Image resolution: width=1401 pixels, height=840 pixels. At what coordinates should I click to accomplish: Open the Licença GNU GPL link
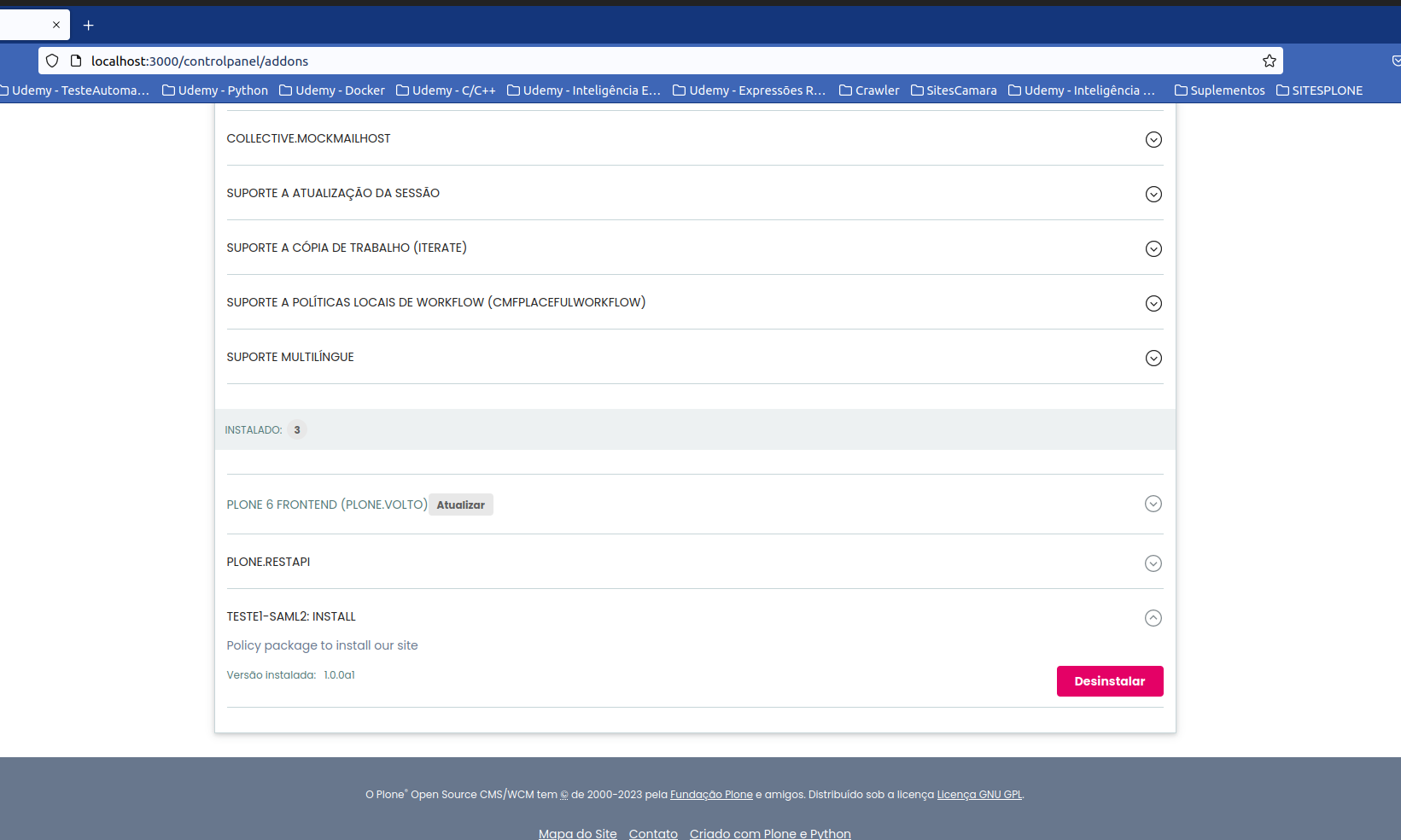978,794
